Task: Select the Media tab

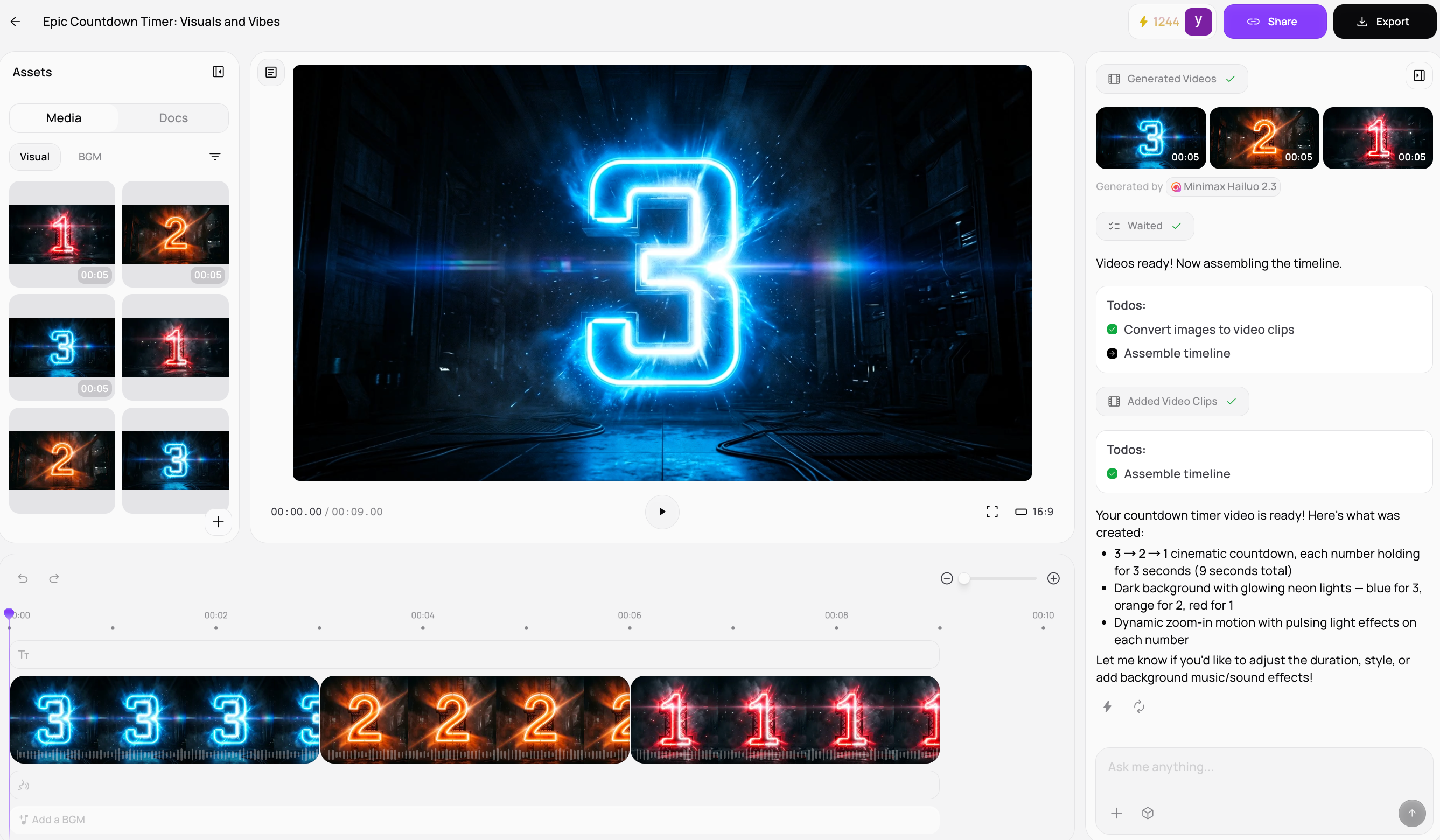Action: click(x=64, y=118)
